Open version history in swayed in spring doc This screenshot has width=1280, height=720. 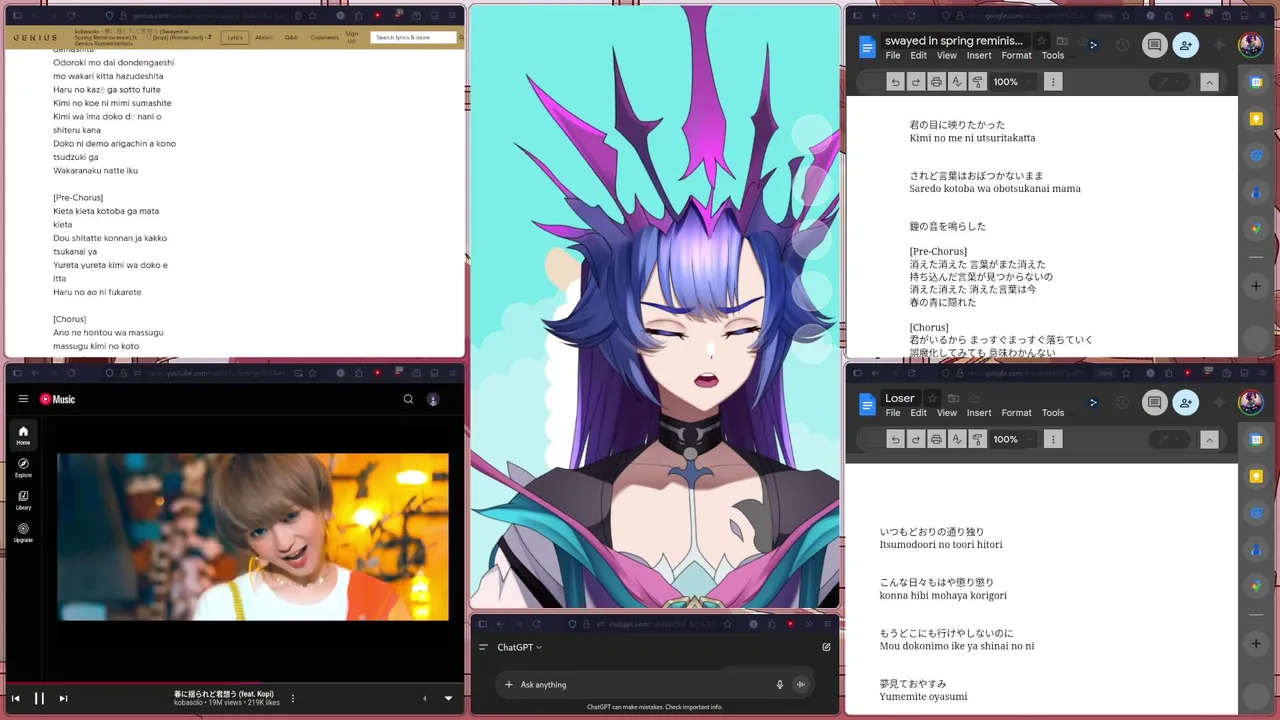(1123, 45)
